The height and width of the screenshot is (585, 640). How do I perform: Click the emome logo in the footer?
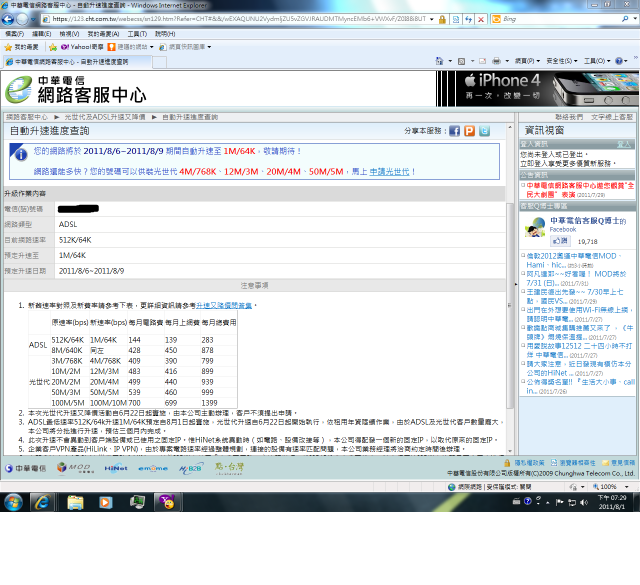pos(153,469)
